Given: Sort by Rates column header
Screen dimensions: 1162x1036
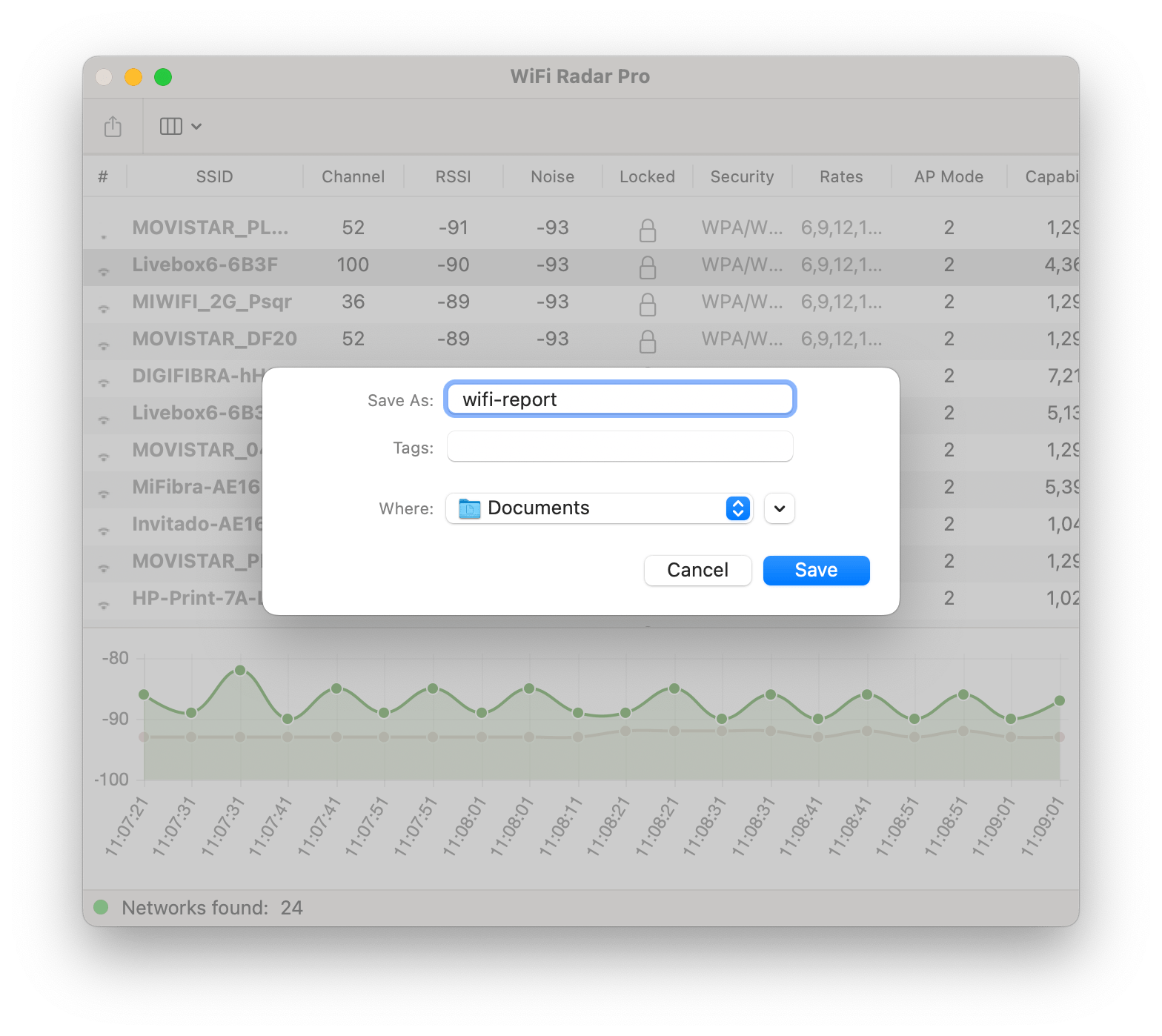Looking at the screenshot, I should 841,176.
